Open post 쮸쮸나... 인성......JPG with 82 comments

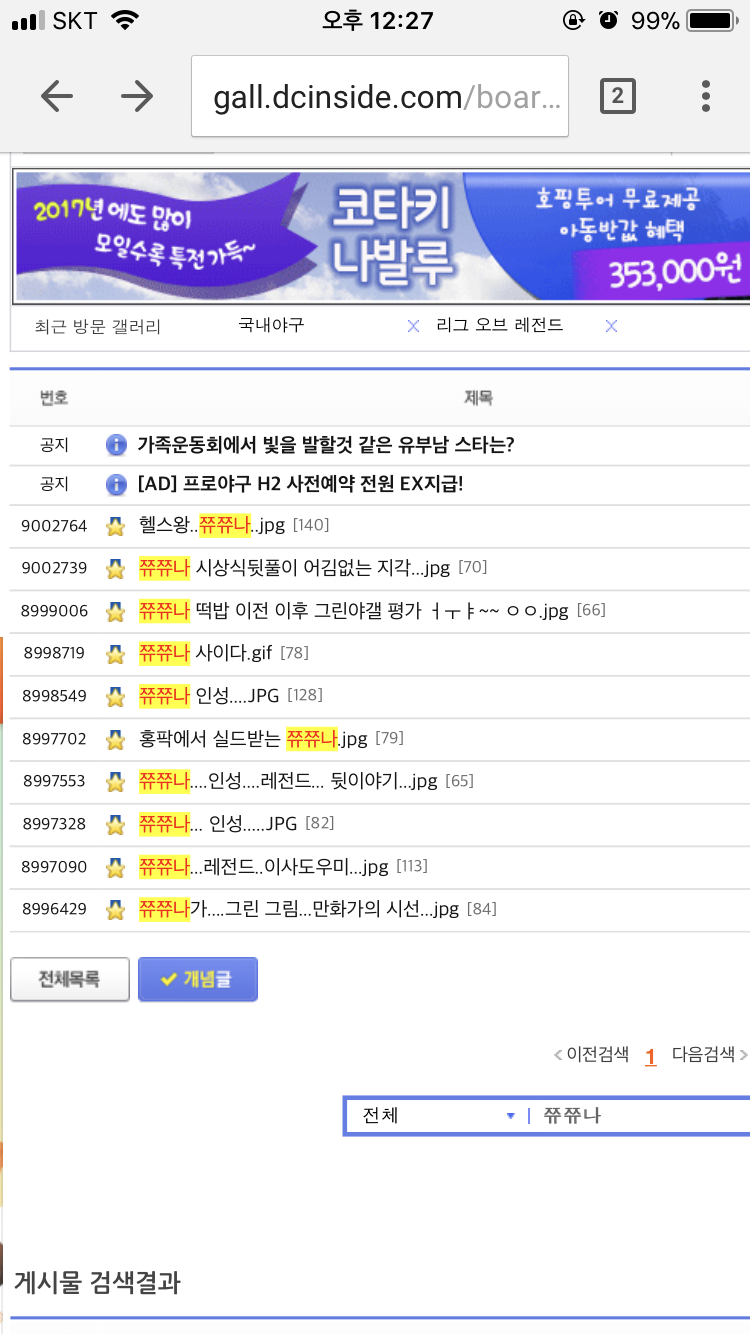pos(218,824)
